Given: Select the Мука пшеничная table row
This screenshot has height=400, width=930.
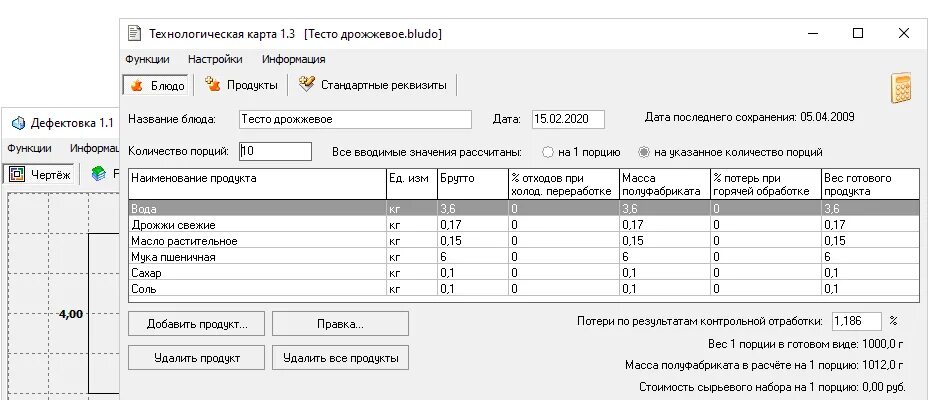Looking at the screenshot, I should point(258,256).
